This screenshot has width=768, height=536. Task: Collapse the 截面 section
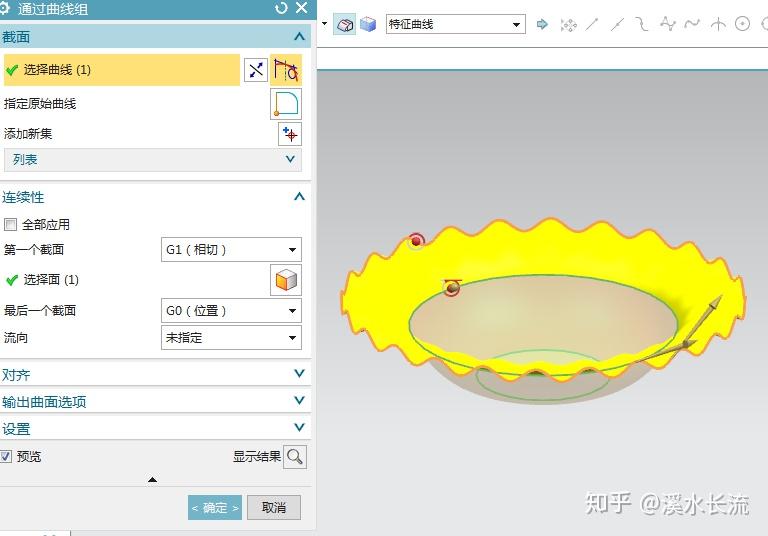[x=299, y=37]
